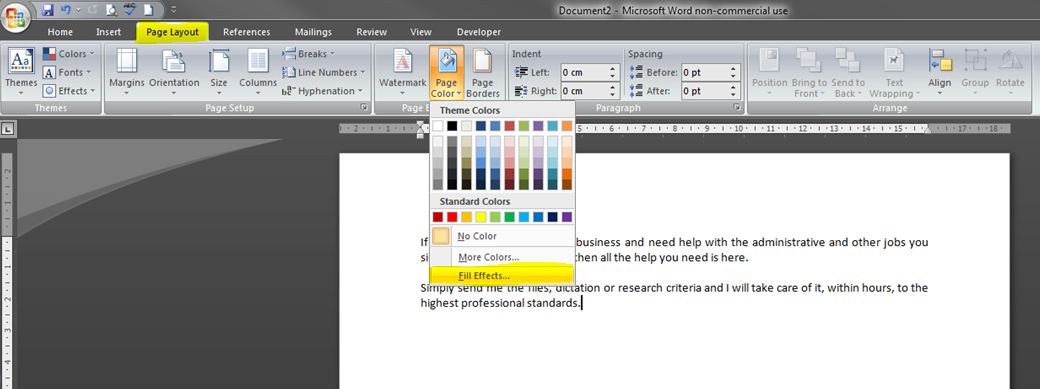This screenshot has width=1040, height=389.
Task: Click the Rotate objects icon
Action: coord(1010,71)
